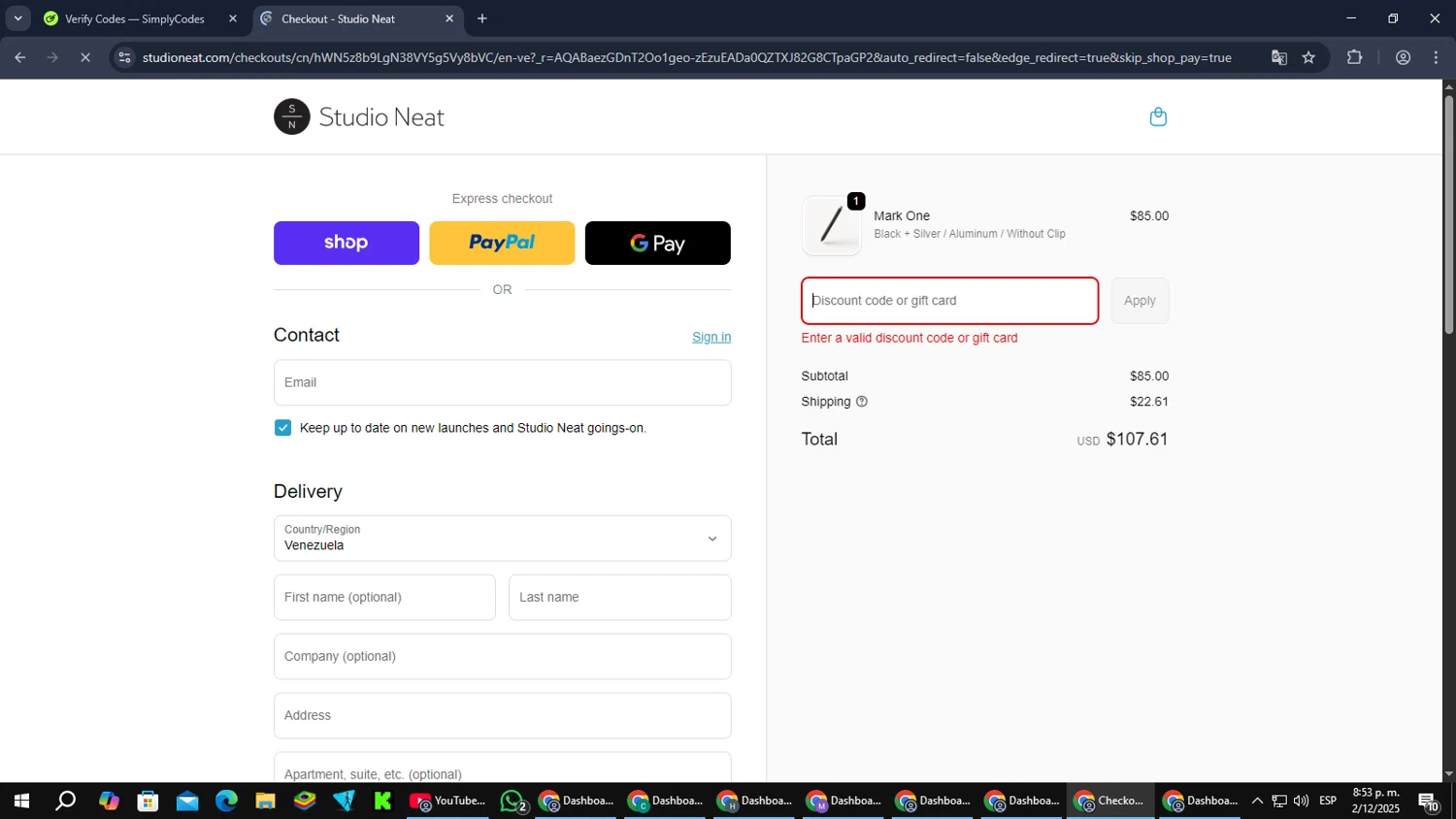Show hidden system tray icons
The image size is (1456, 819).
(x=1257, y=801)
